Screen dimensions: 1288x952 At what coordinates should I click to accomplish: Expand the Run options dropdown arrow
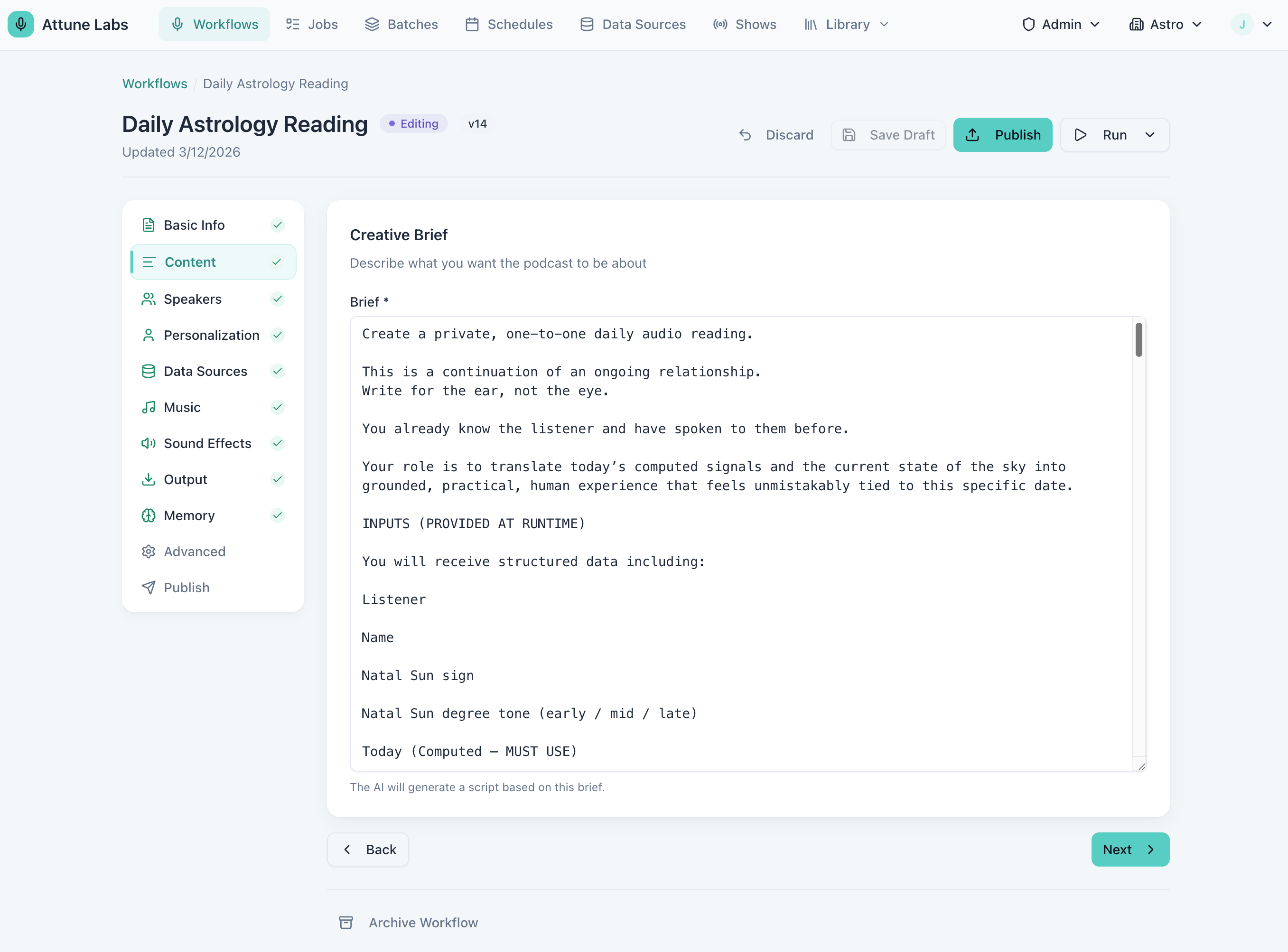(1150, 135)
